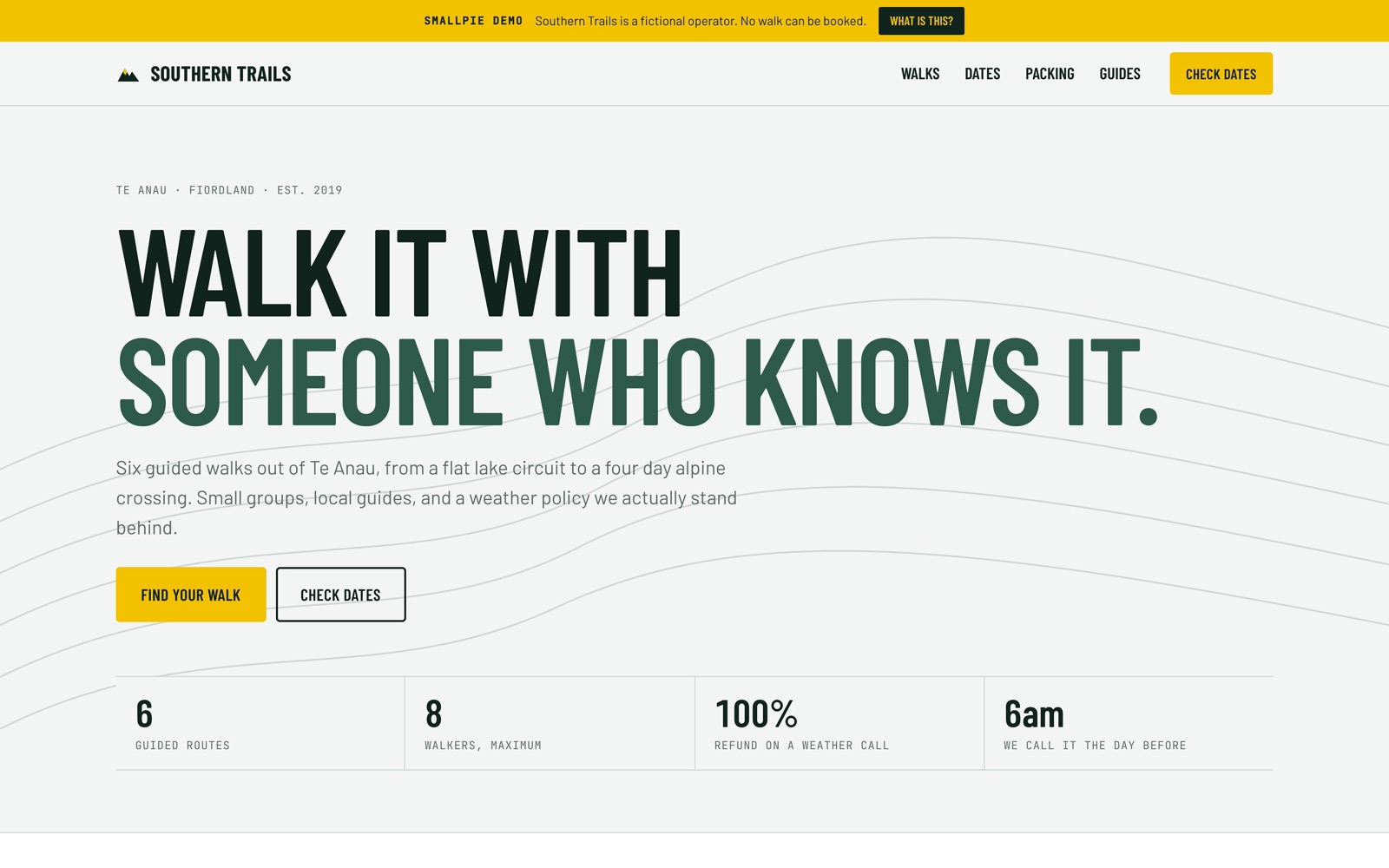Click the Six guided walks intro paragraph
1389x868 pixels.
point(426,498)
